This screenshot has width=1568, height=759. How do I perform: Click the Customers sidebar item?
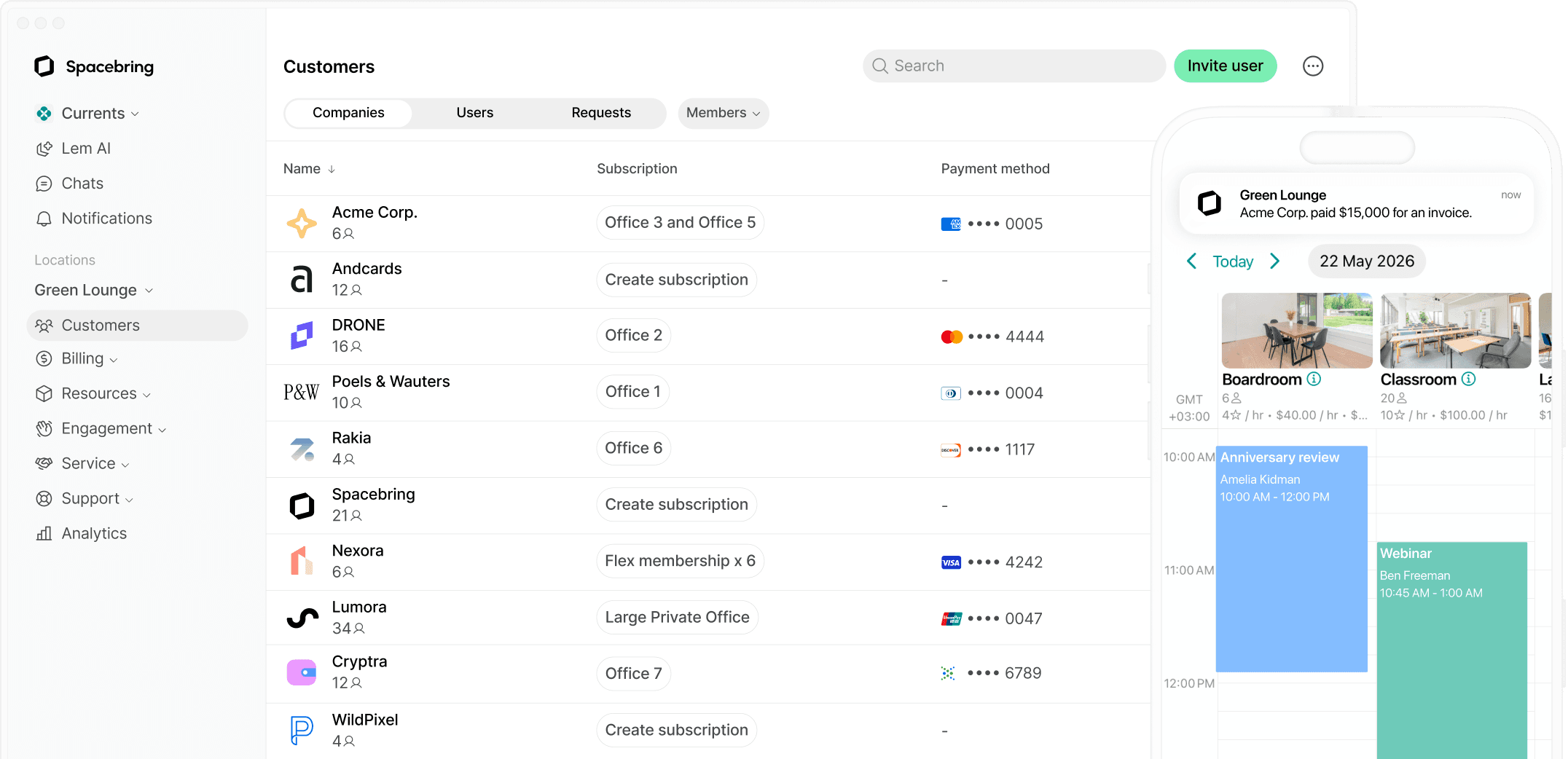pos(138,326)
